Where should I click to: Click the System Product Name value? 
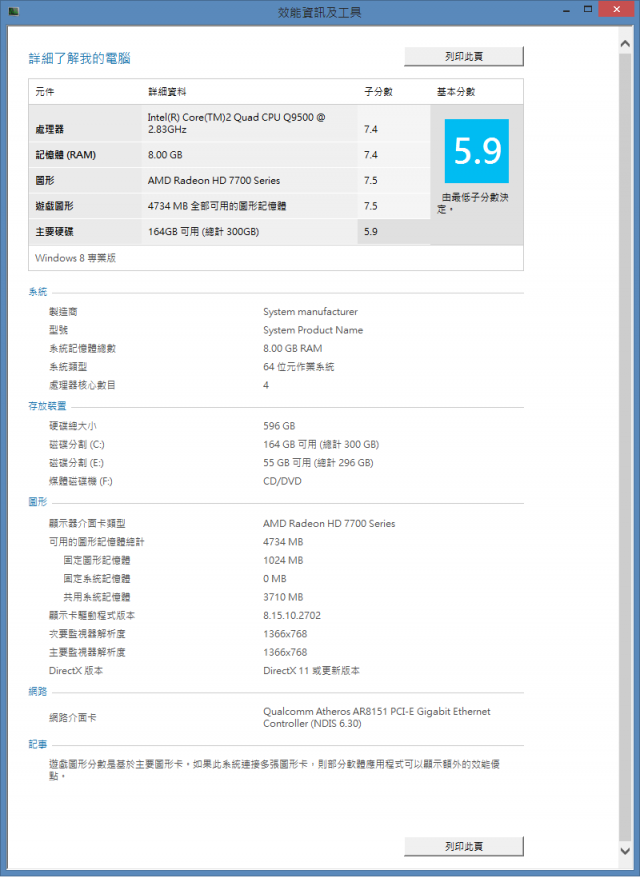(x=313, y=330)
